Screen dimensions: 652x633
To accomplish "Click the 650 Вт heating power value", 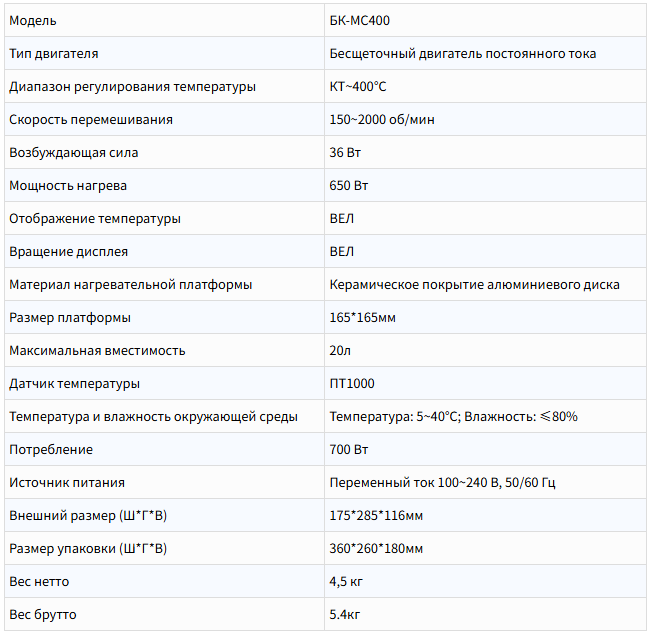I will point(349,185).
